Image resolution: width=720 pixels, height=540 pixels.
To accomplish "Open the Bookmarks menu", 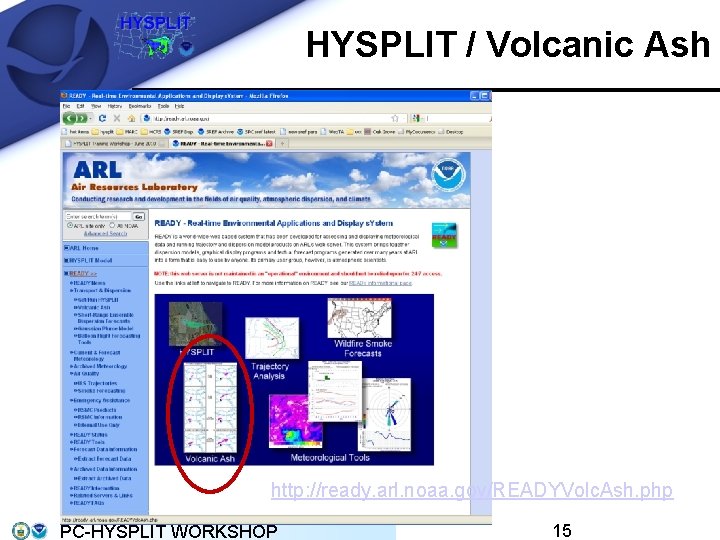I will coord(140,106).
